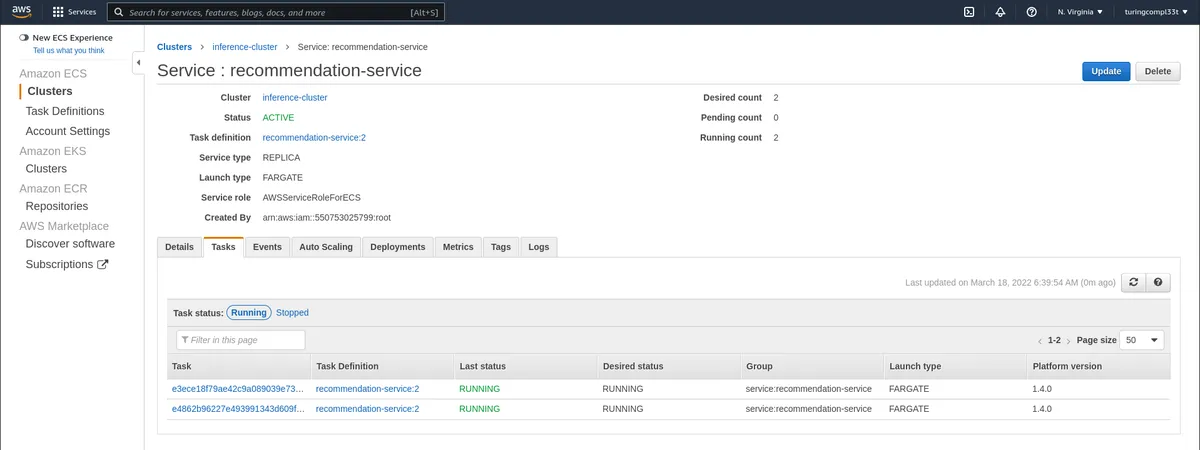Click the AWS logo home icon
This screenshot has height=450, width=1200.
(x=22, y=12)
